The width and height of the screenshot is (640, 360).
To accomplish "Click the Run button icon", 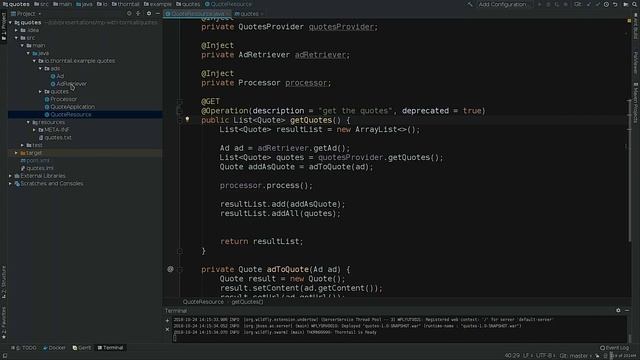I will pos(539,4).
